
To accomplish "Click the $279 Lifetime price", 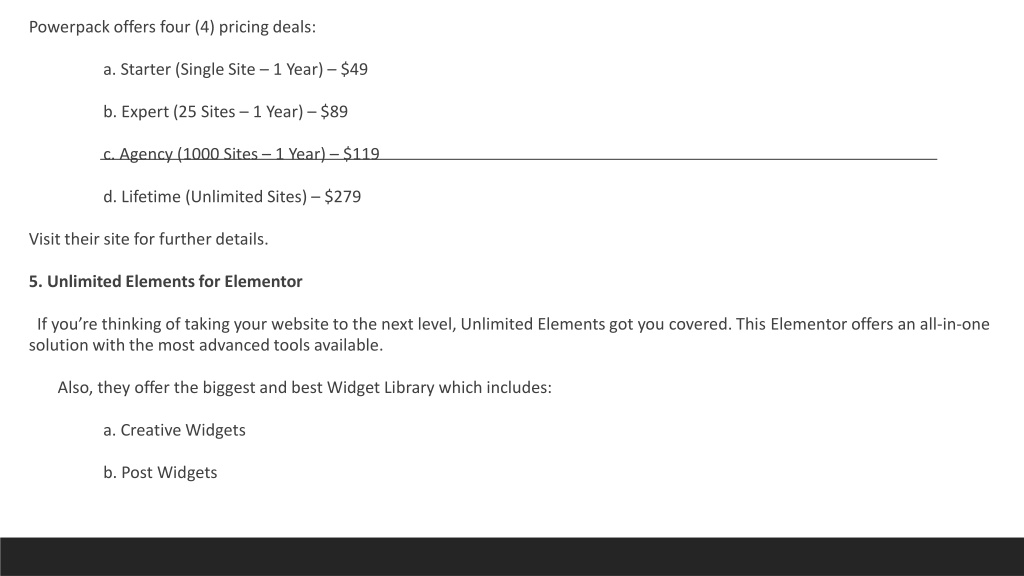I will [343, 197].
